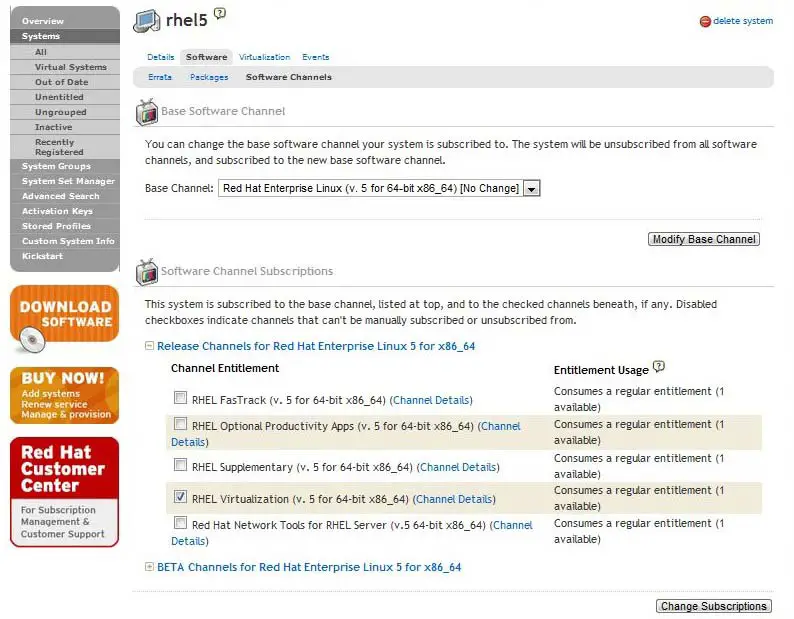The image size is (794, 619).
Task: Uncheck the RHEL Virtualization channel
Action: click(180, 497)
